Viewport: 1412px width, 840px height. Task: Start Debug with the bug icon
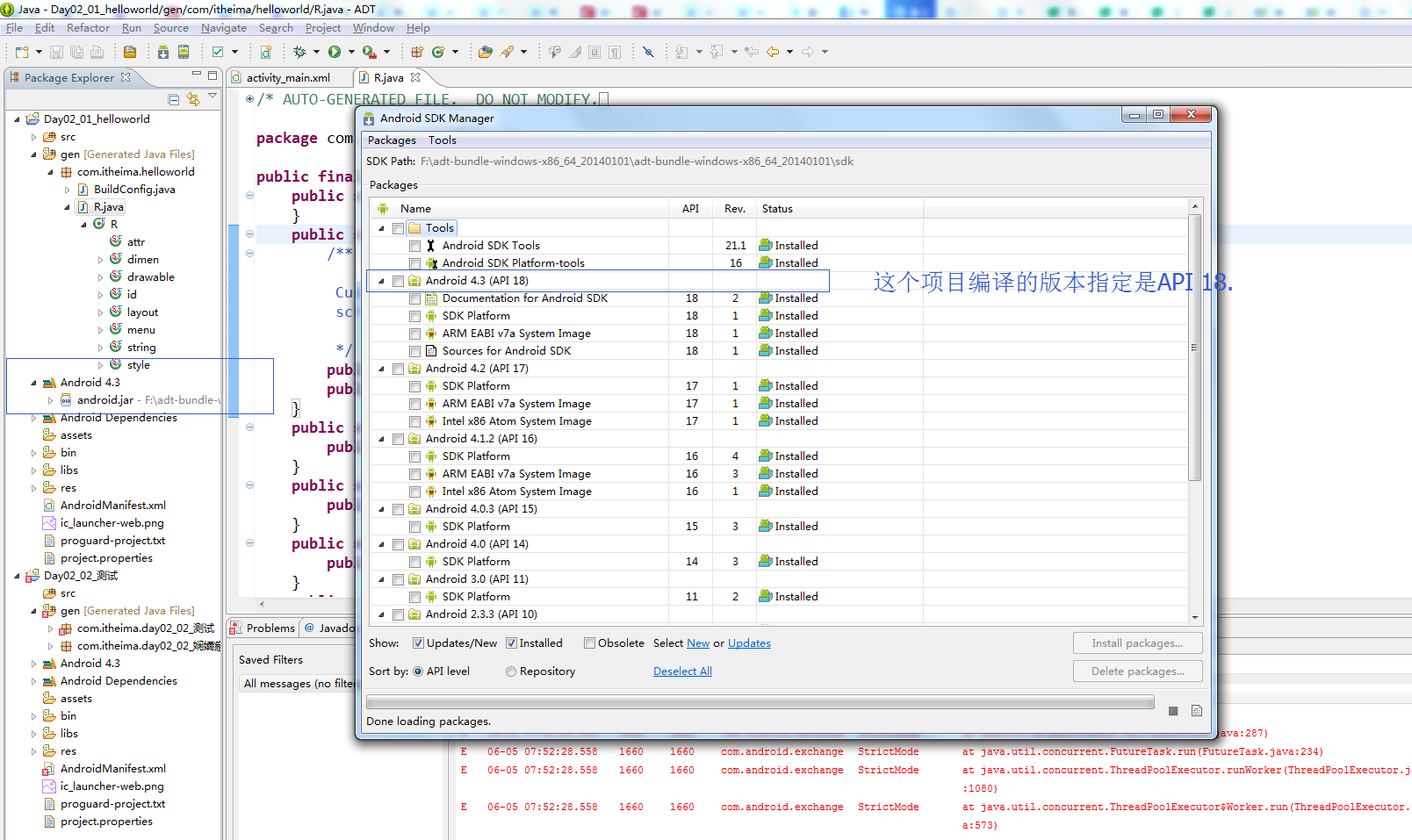[299, 52]
